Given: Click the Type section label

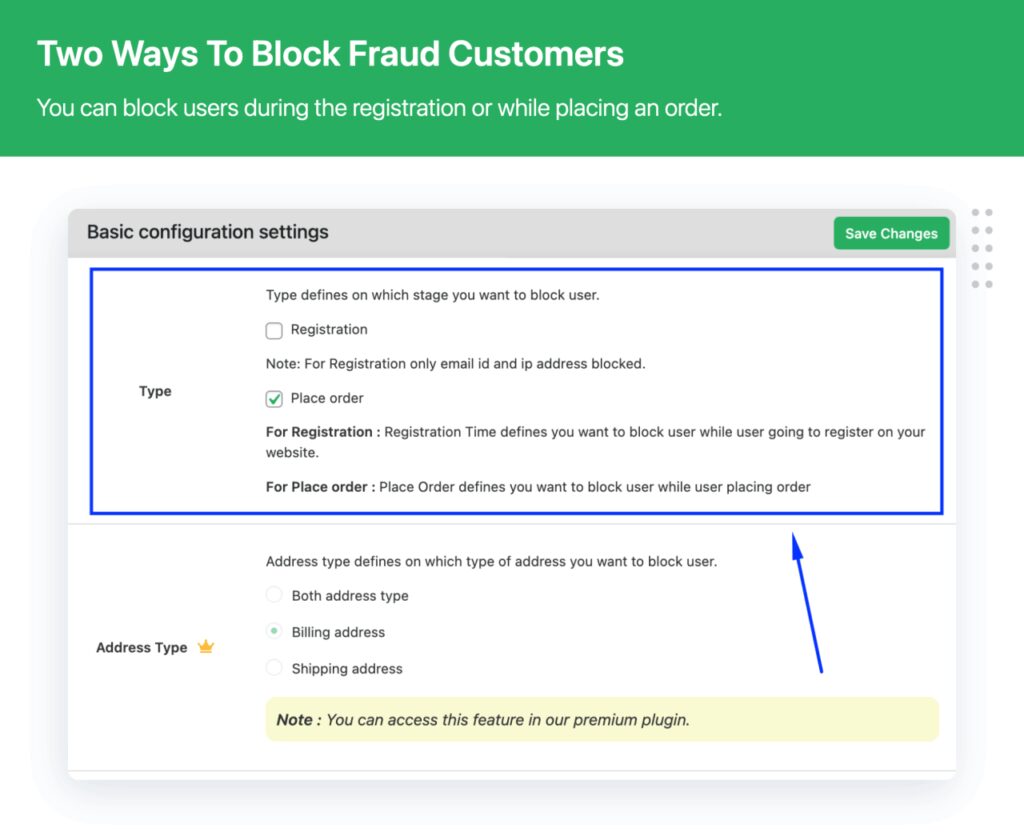Looking at the screenshot, I should click(155, 391).
